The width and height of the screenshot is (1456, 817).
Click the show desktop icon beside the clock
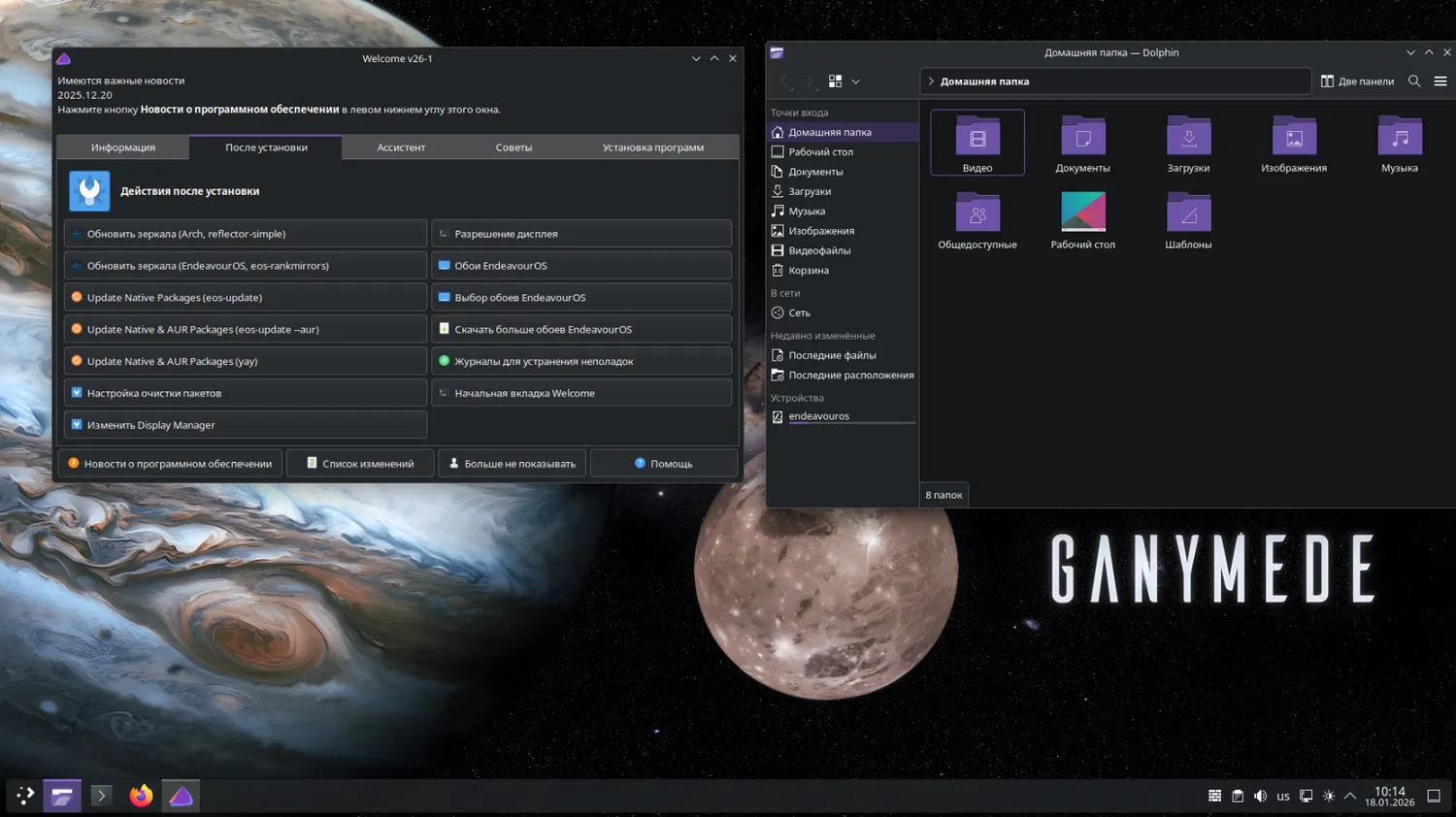pos(1434,796)
